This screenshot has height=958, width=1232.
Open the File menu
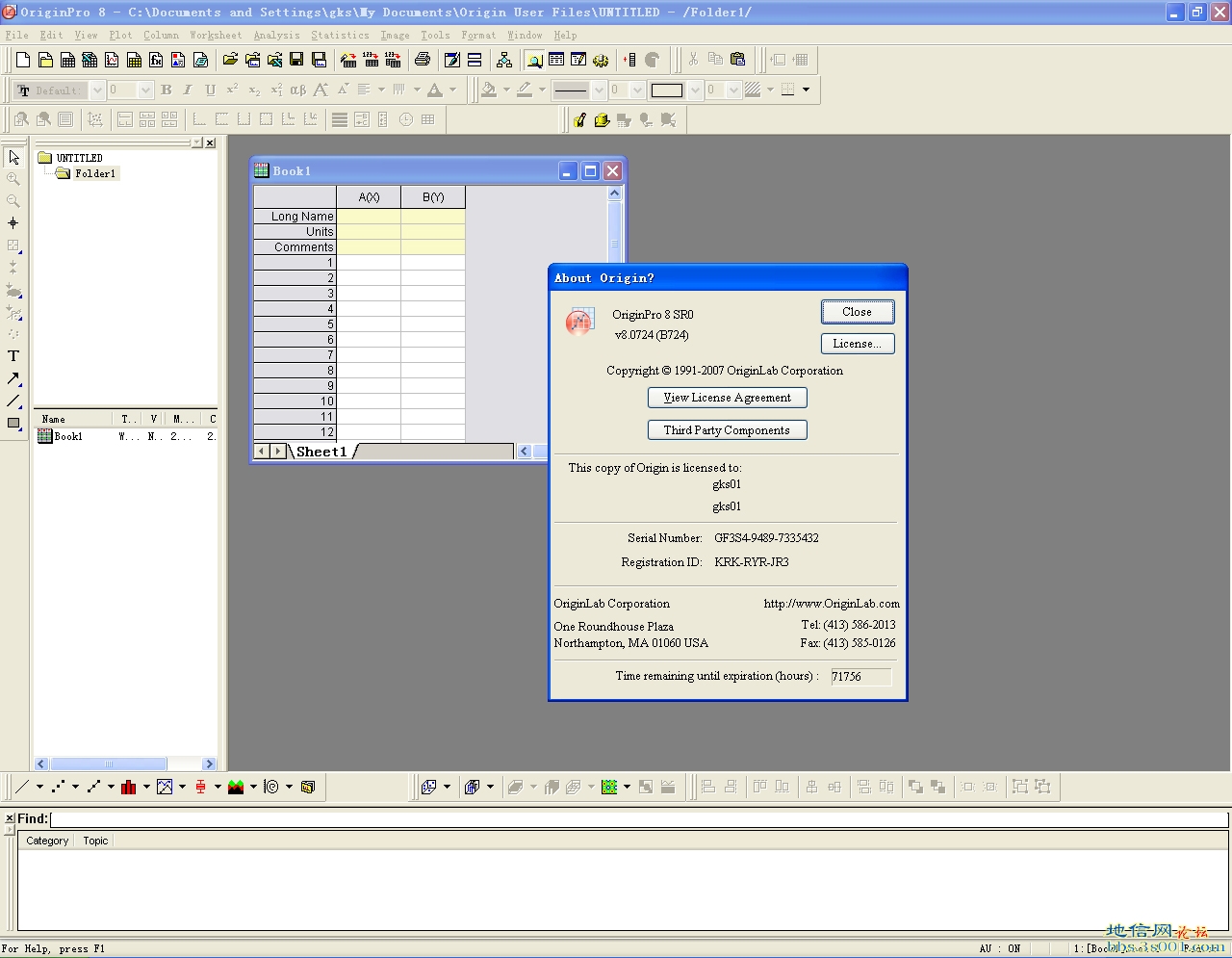click(x=17, y=36)
